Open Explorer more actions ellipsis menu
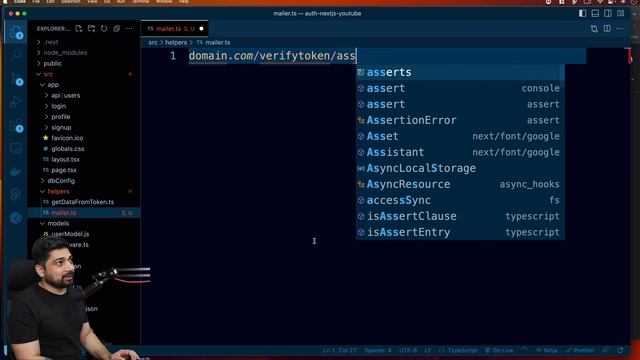The image size is (640, 360). tap(129, 29)
